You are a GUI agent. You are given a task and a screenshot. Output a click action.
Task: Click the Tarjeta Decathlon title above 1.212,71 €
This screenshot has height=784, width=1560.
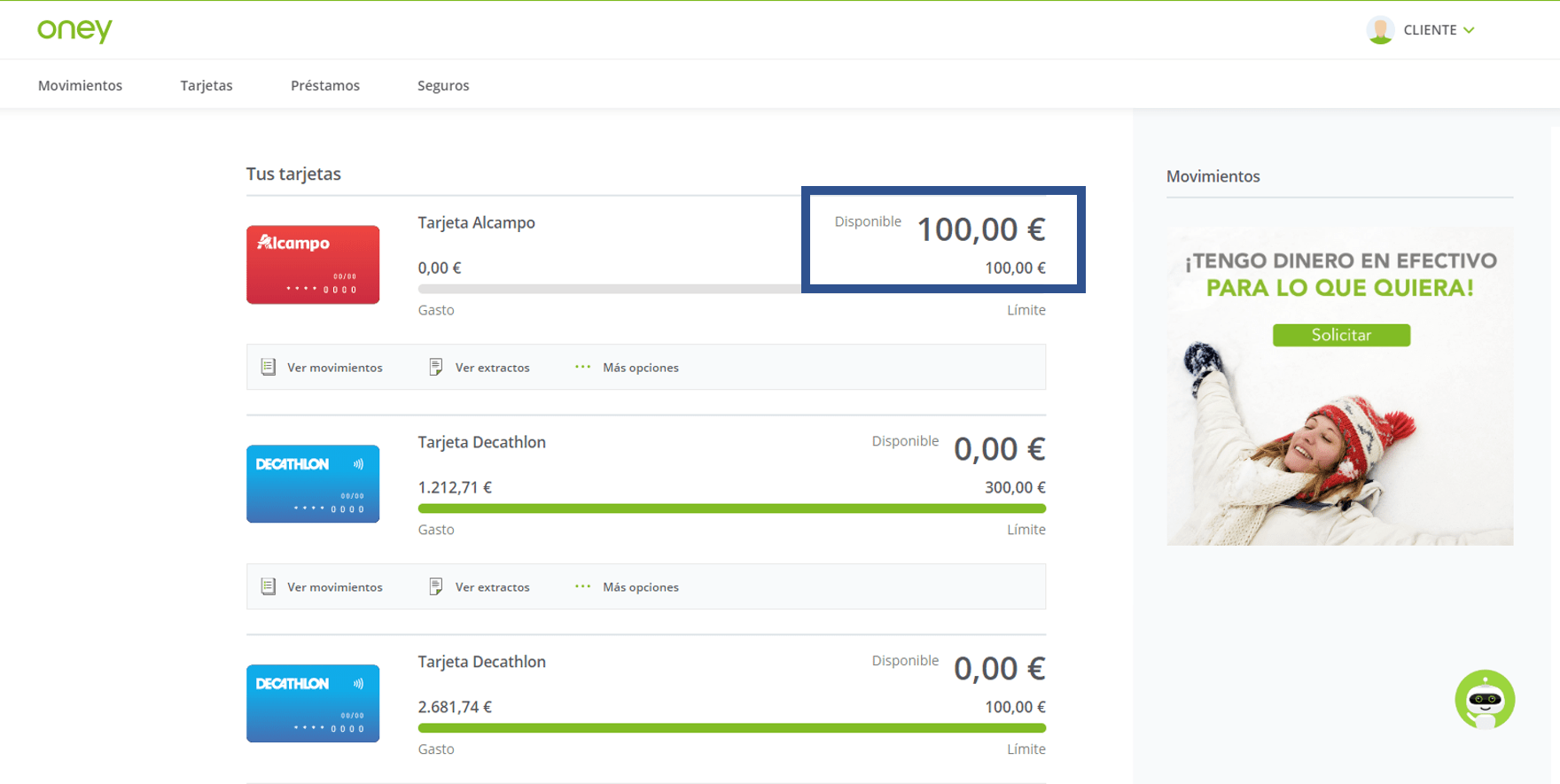tap(482, 442)
